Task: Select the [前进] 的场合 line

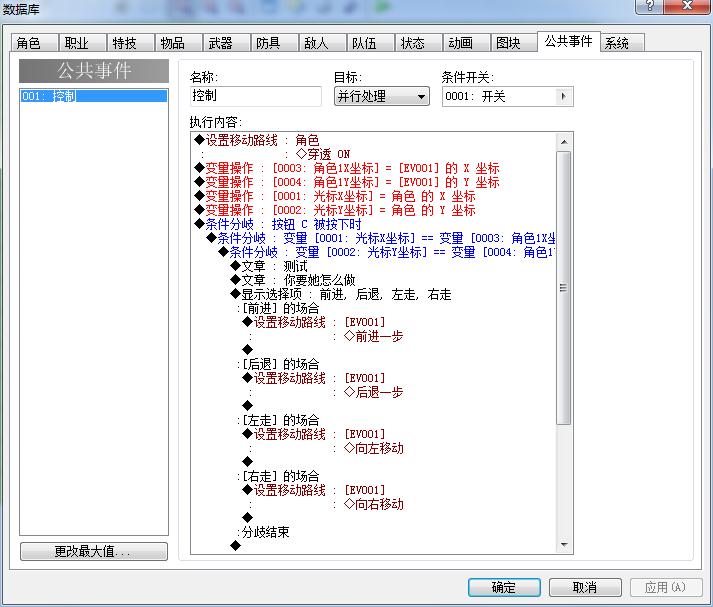Action: click(x=278, y=308)
